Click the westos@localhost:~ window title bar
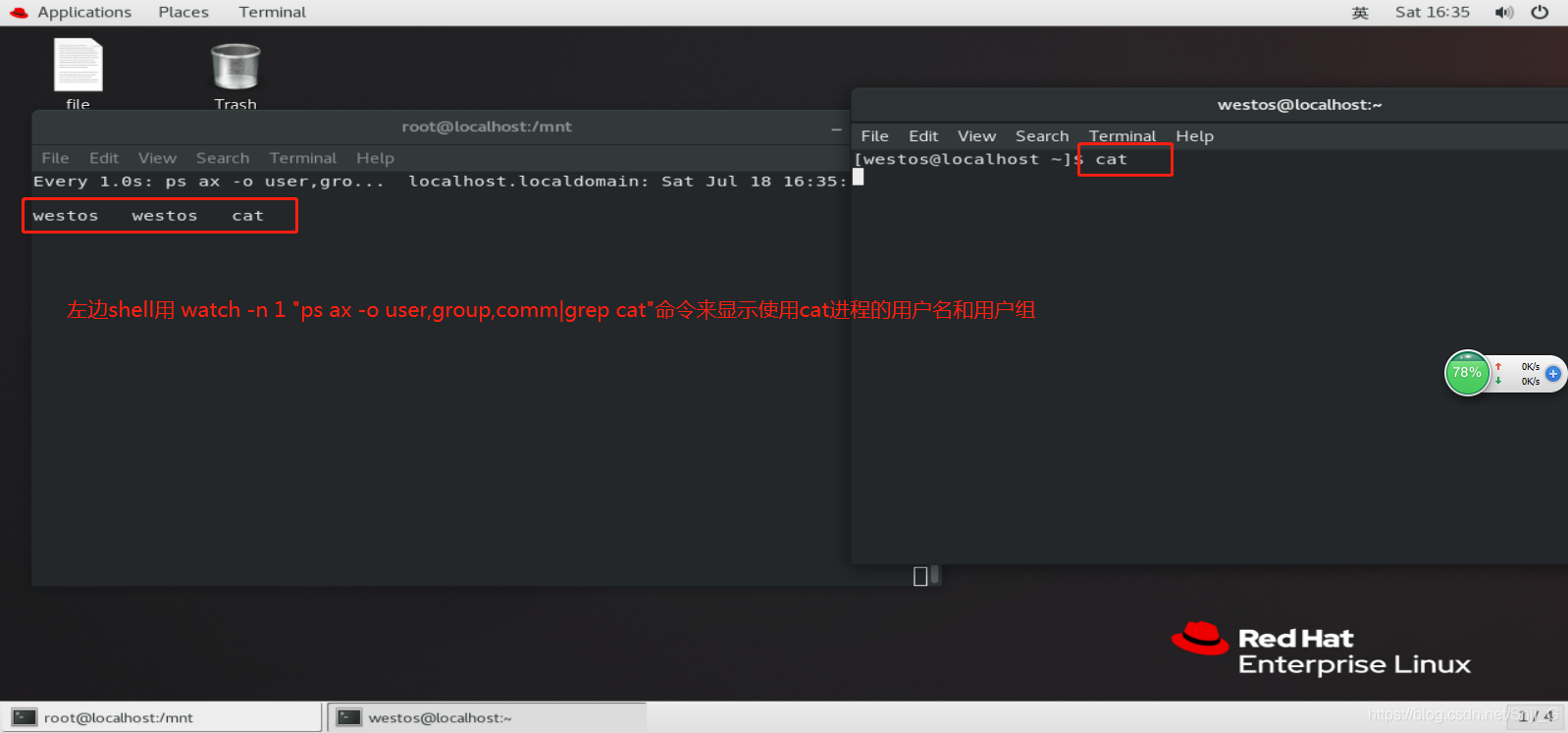 1299,105
